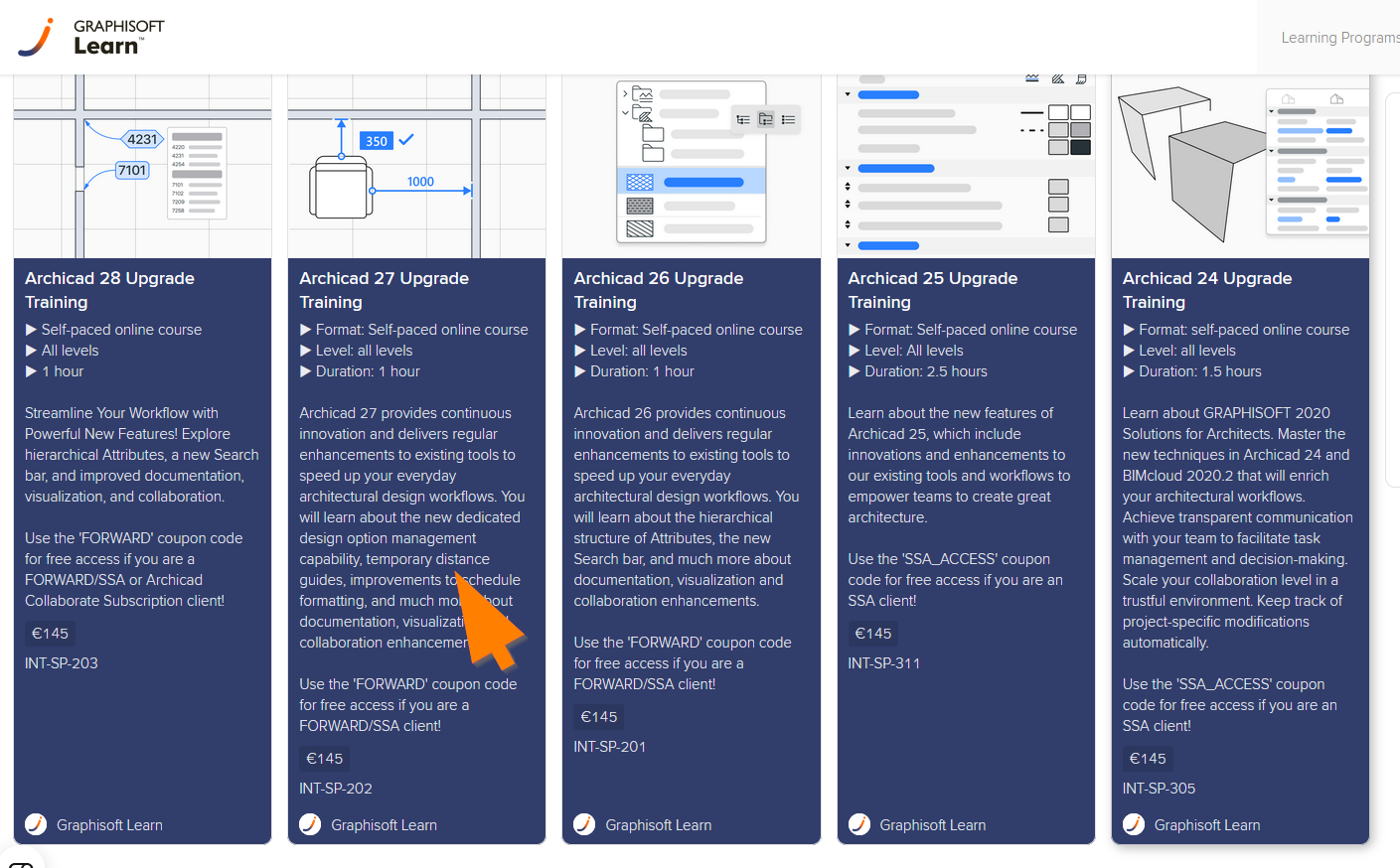1400x868 pixels.
Task: Open Archicad 28 Upgrade Training thumbnail
Action: pos(142,167)
